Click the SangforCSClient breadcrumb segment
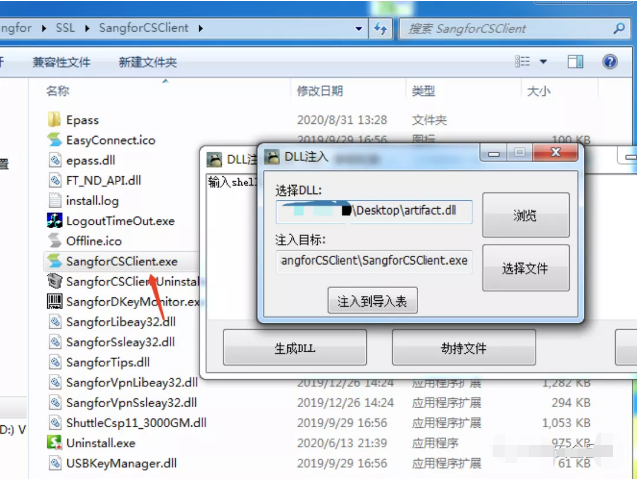The image size is (639, 497). click(143, 28)
